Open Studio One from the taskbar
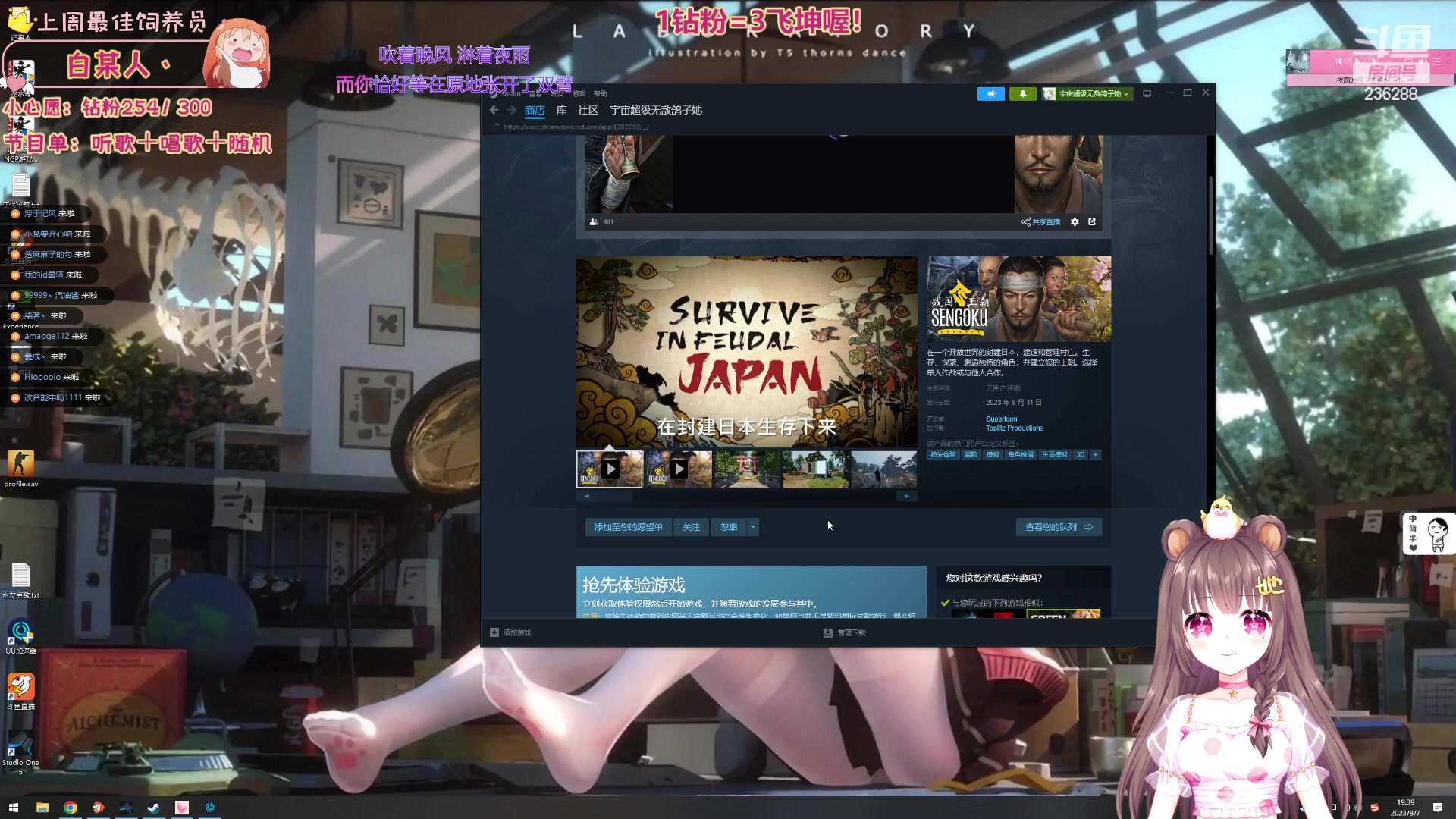The width and height of the screenshot is (1456, 819). click(126, 808)
